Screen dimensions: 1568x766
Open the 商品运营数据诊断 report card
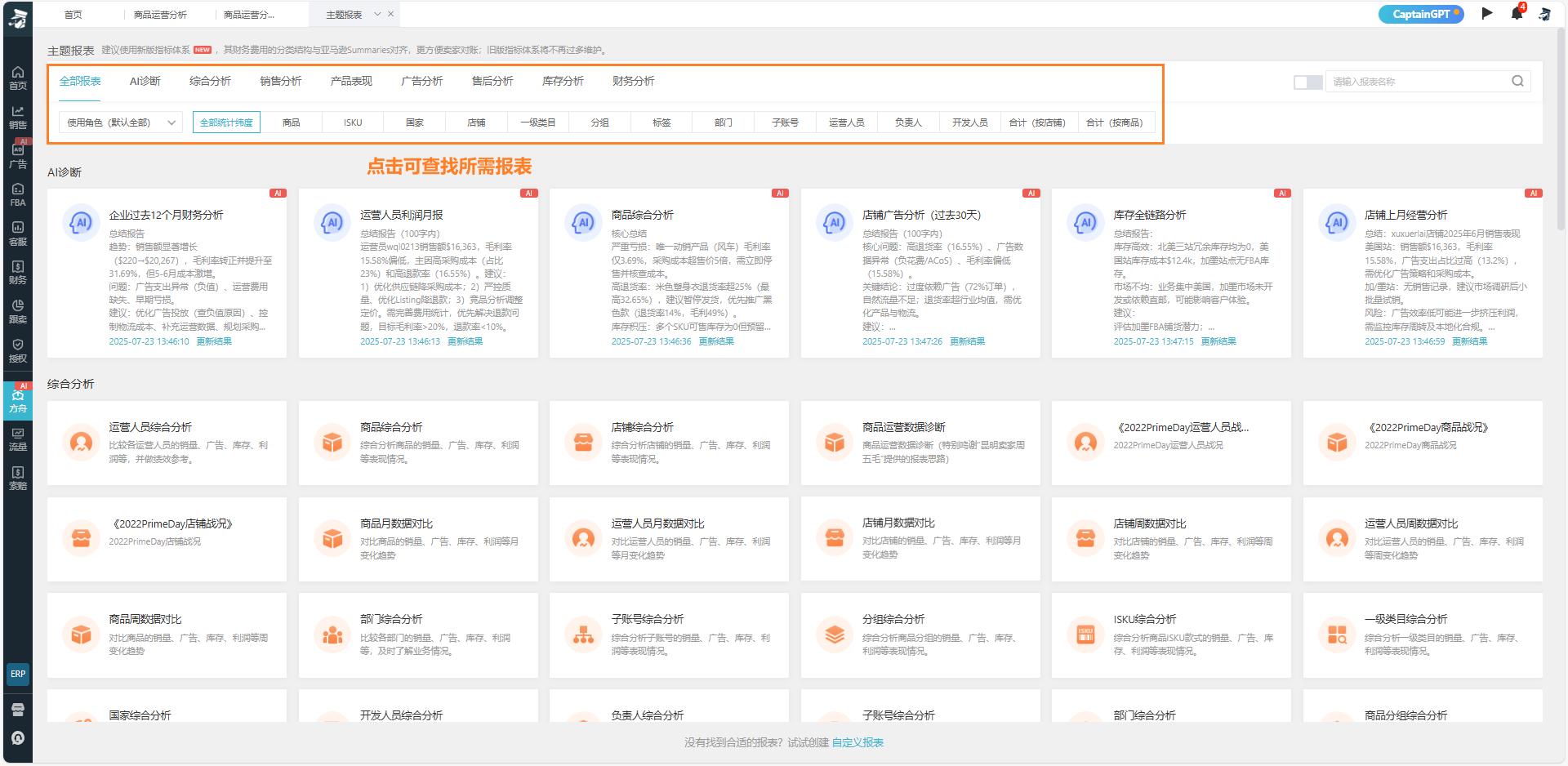coord(920,443)
